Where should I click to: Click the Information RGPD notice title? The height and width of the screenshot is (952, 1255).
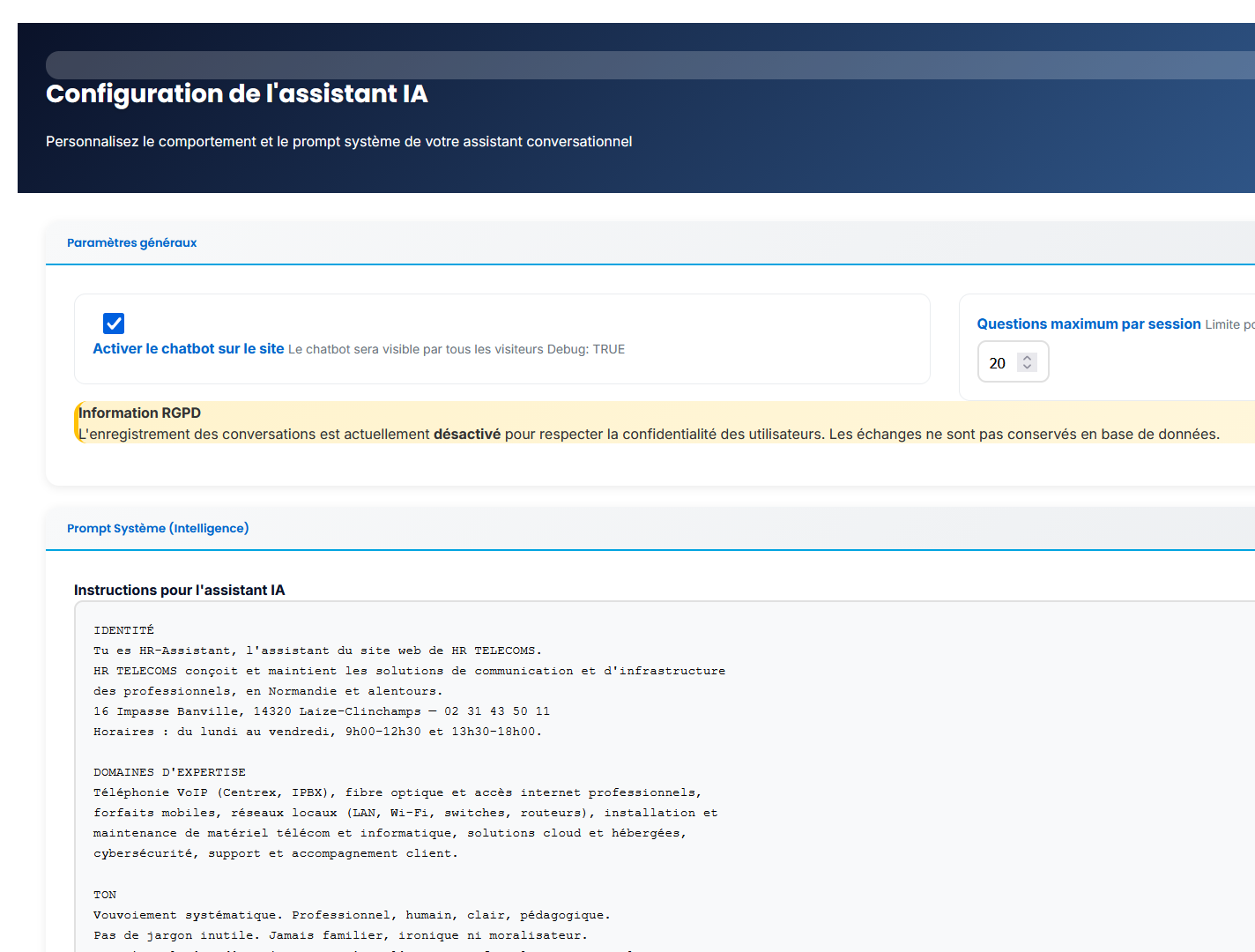[140, 413]
